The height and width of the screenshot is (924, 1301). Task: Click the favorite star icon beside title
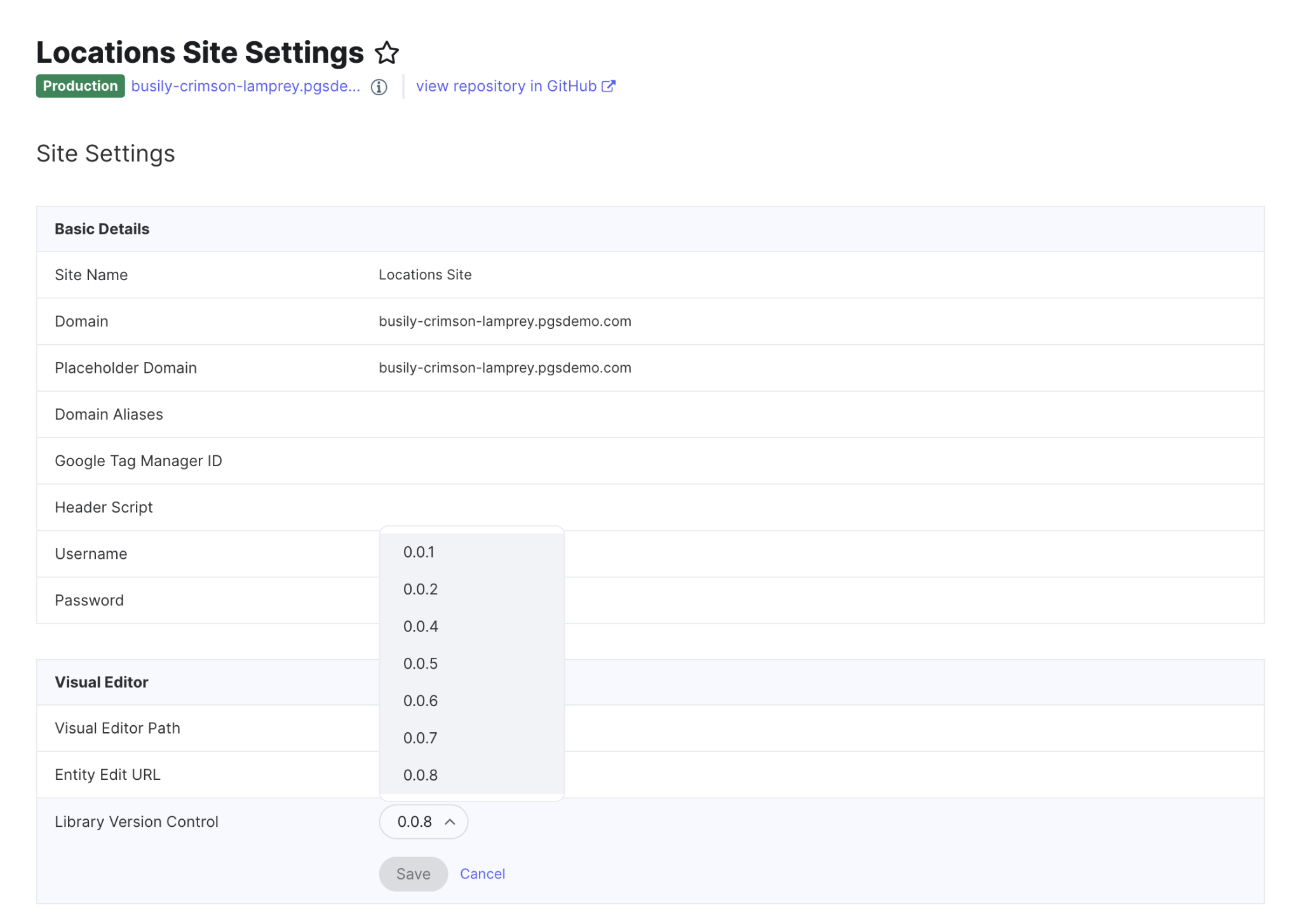[386, 53]
